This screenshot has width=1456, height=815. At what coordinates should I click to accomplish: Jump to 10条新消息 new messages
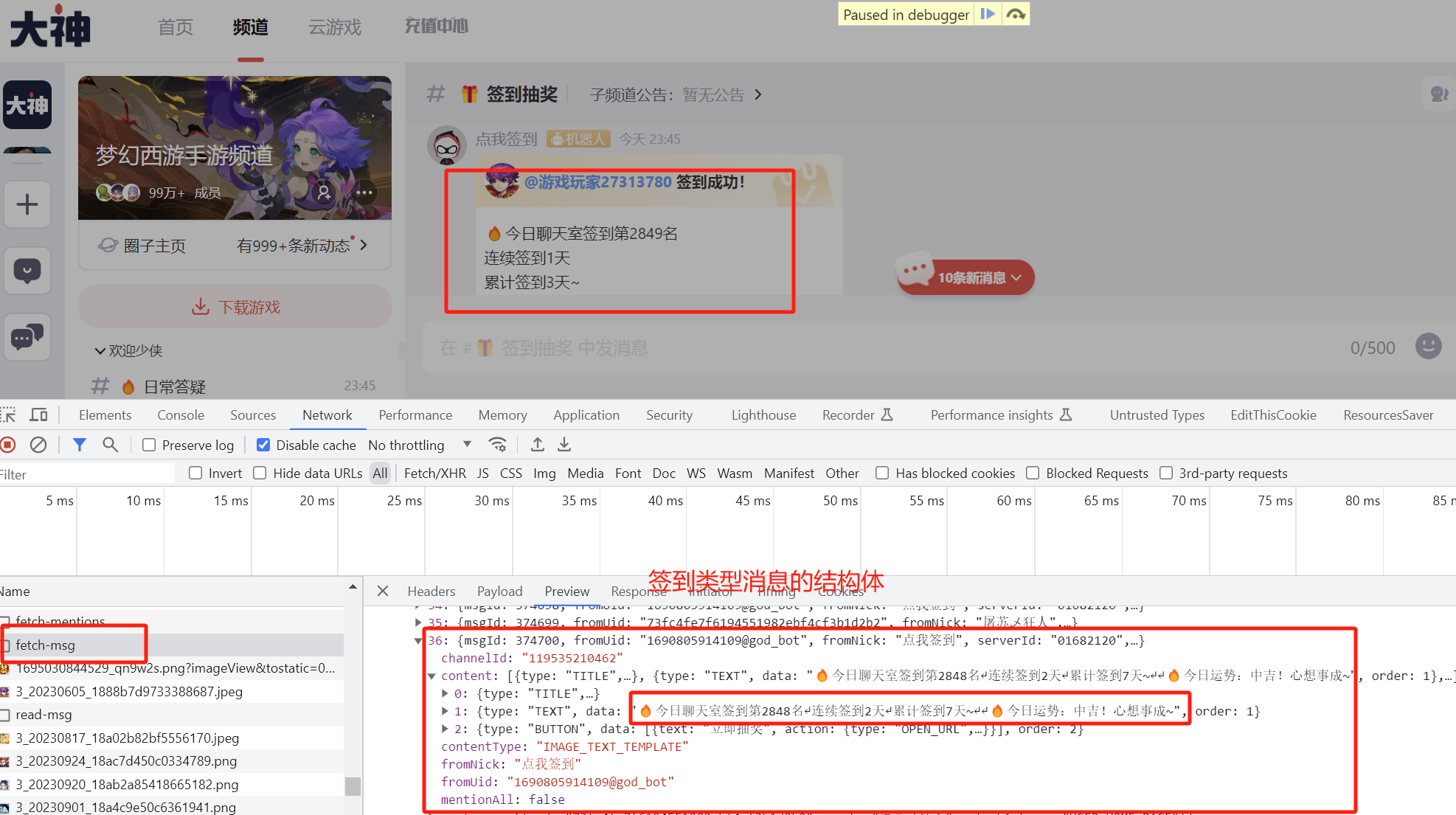(x=966, y=277)
